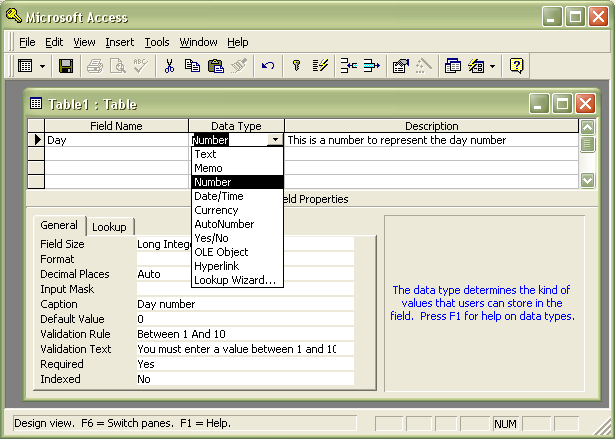Viewport: 615px width, 439px height.
Task: Choose AutoNumber from data type list
Action: [x=237, y=224]
